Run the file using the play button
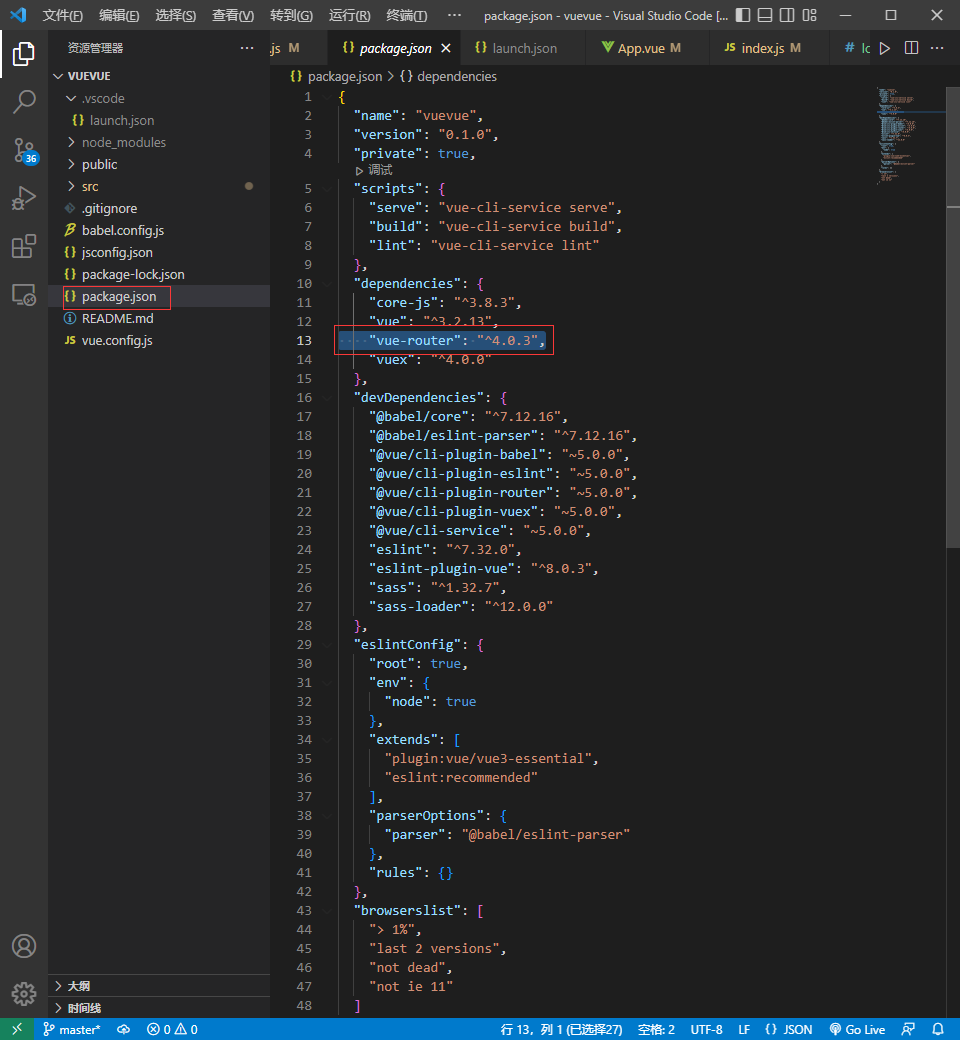Image resolution: width=960 pixels, height=1040 pixels. 884,46
